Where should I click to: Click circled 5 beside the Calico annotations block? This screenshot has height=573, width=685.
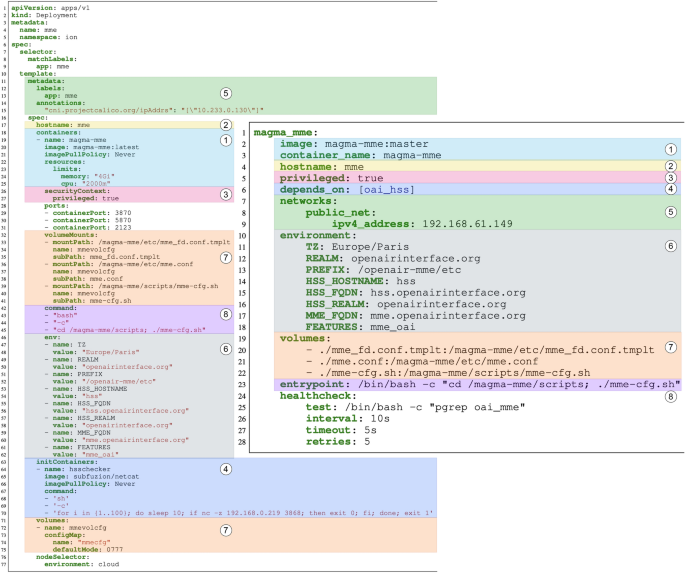(225, 92)
